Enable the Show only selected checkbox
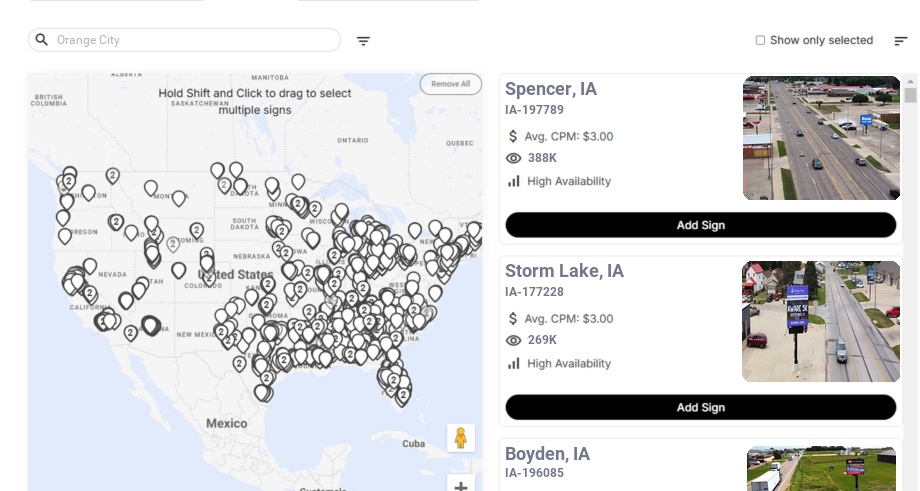Screen dimensions: 920x491 click(x=760, y=41)
